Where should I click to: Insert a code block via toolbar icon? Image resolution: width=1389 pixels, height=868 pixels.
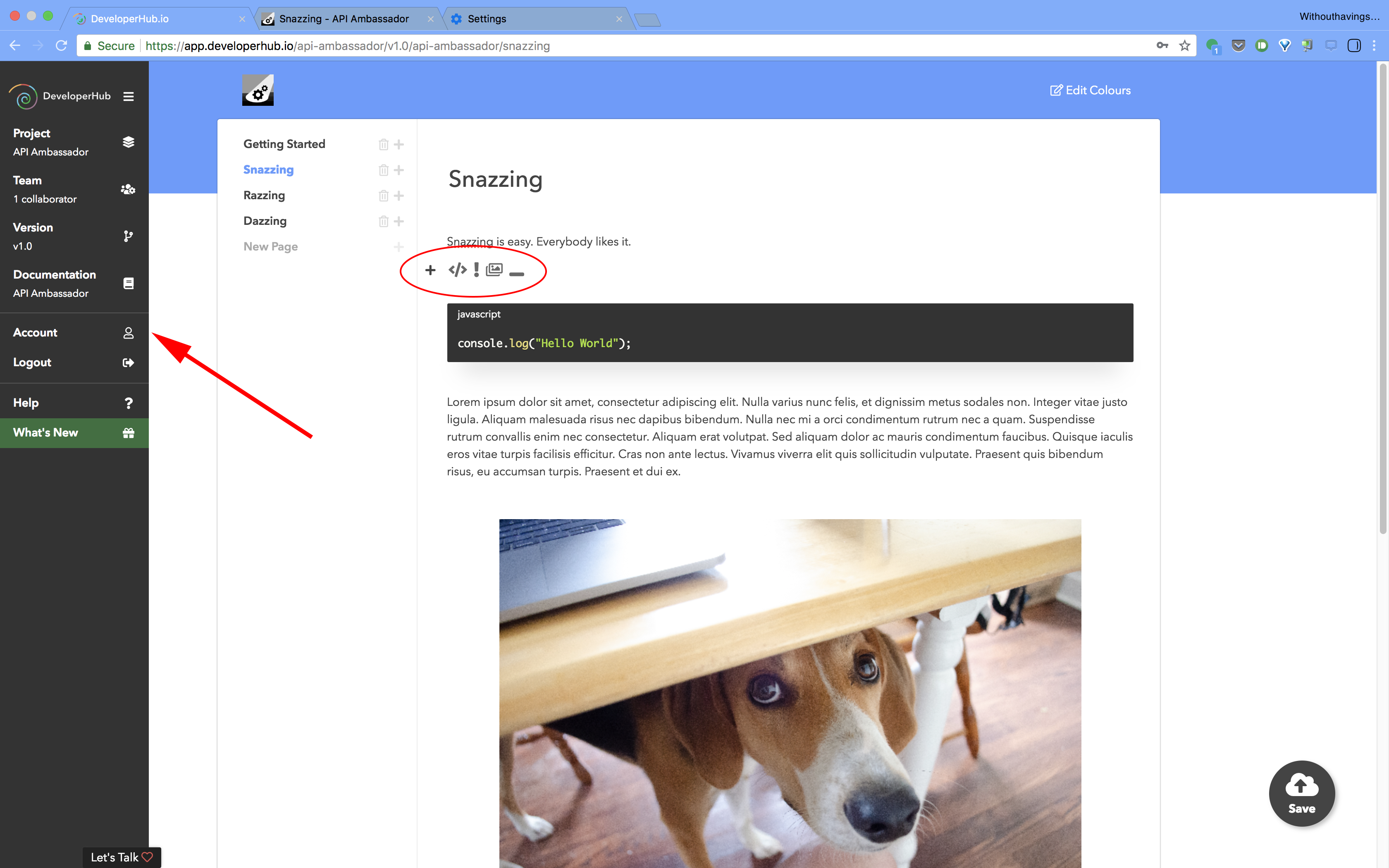[x=458, y=270]
